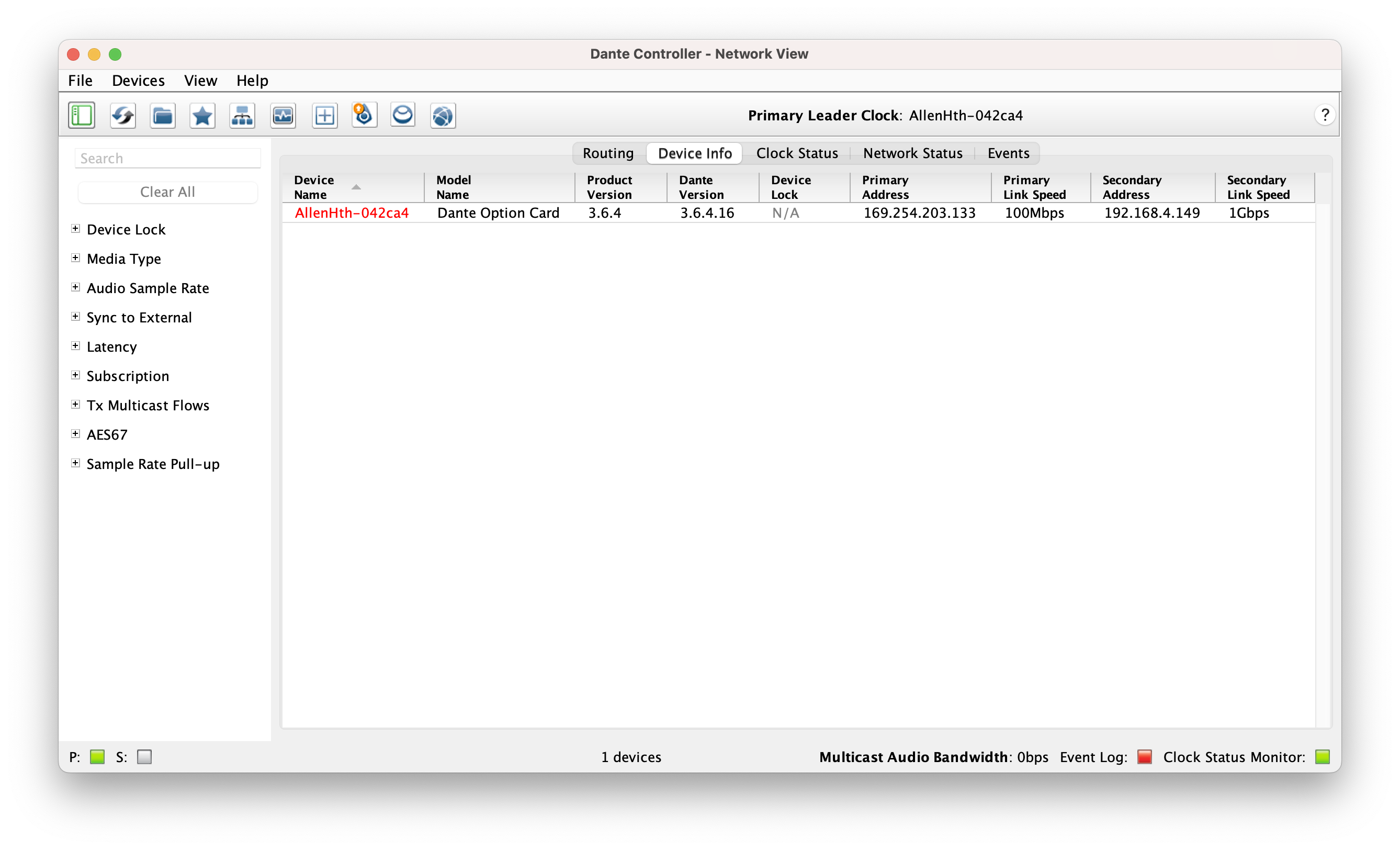
Task: Expand the Device Lock filter
Action: (75, 229)
